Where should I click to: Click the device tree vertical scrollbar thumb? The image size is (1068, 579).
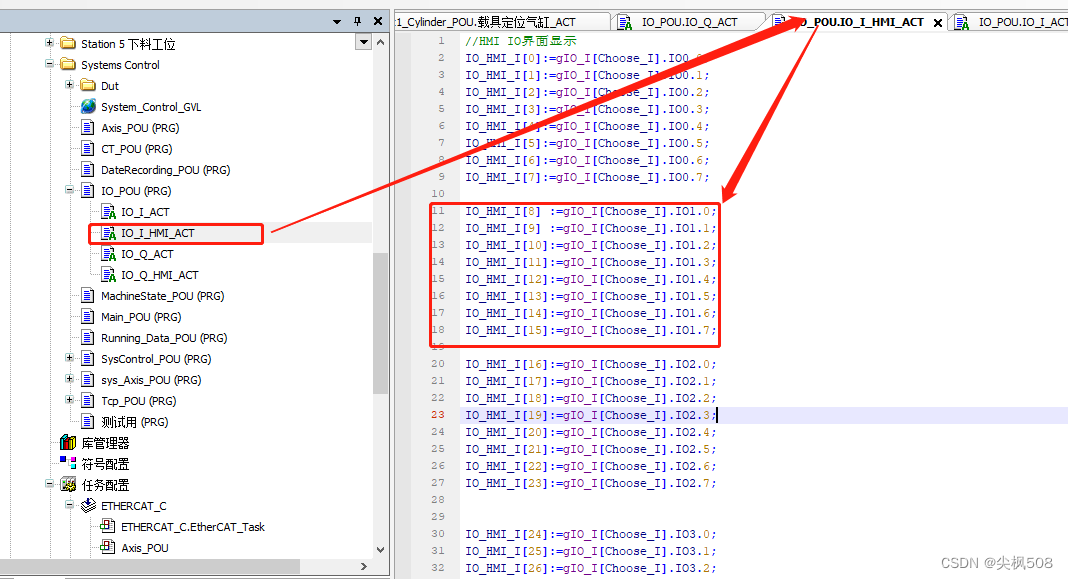pyautogui.click(x=380, y=322)
